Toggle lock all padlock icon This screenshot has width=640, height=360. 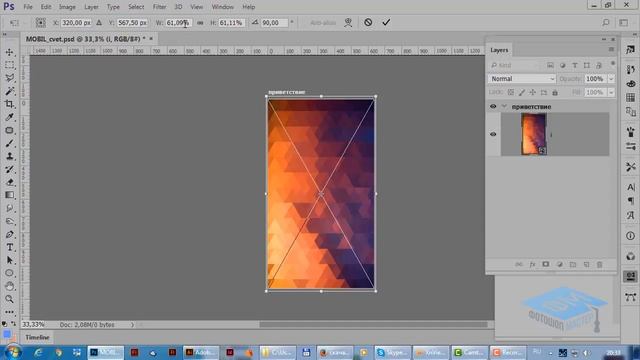[555, 93]
